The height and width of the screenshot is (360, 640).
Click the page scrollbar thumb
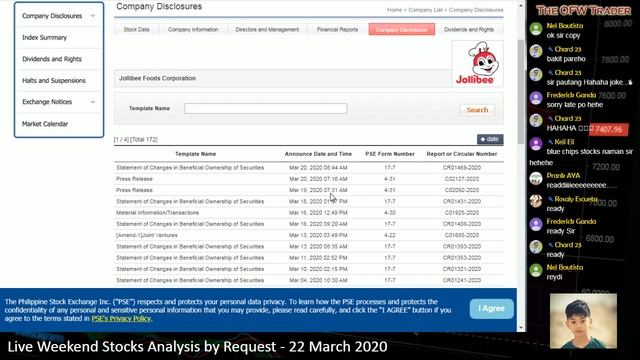[521, 92]
